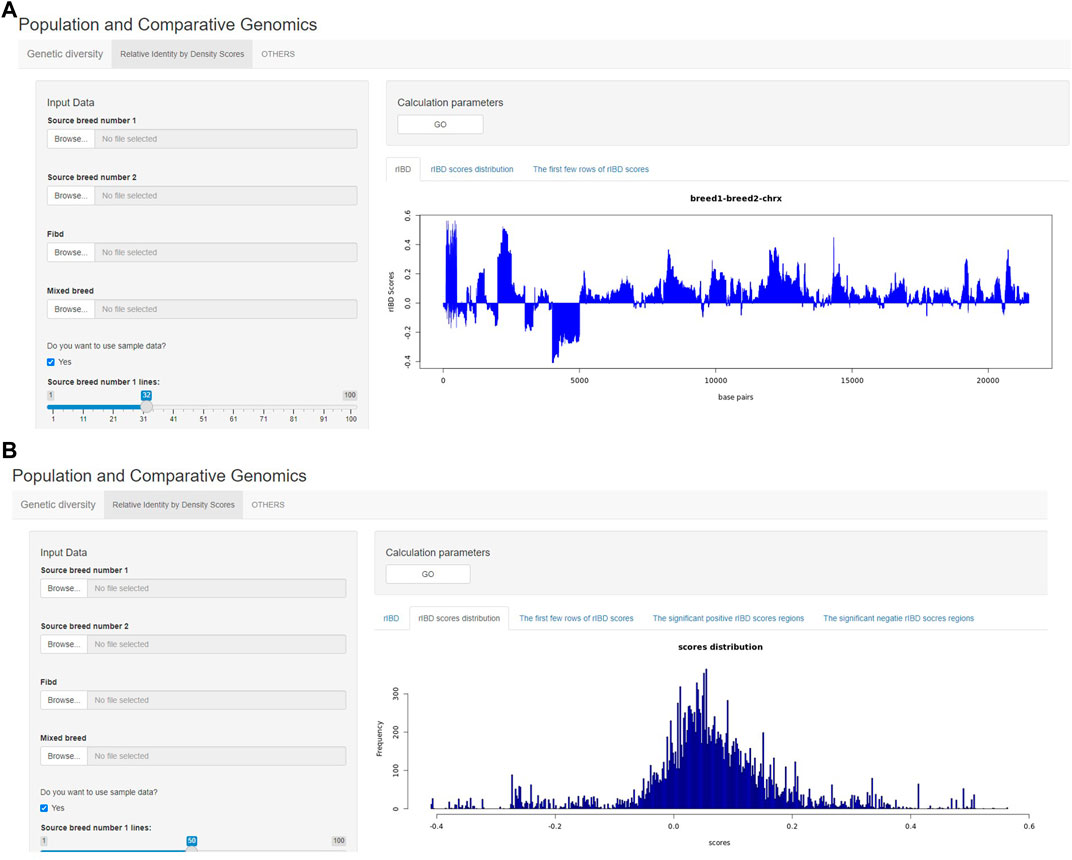
Task: Click the Source breed number 2 file field, panel B
Action: pos(217,644)
